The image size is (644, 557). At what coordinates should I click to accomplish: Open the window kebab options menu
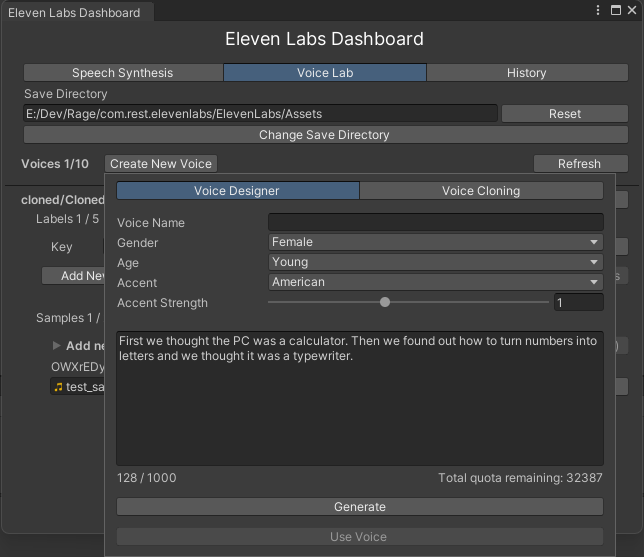598,10
